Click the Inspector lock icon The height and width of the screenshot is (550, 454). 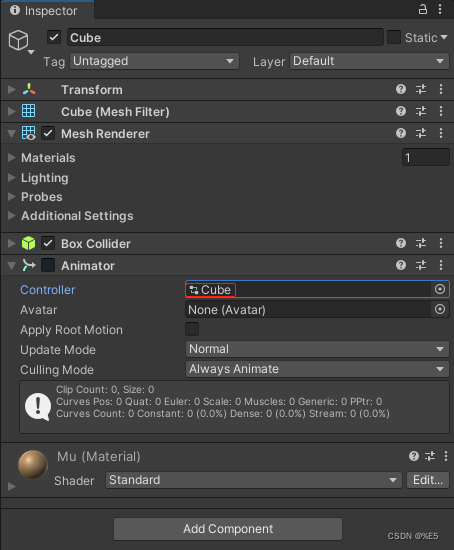pyautogui.click(x=423, y=9)
